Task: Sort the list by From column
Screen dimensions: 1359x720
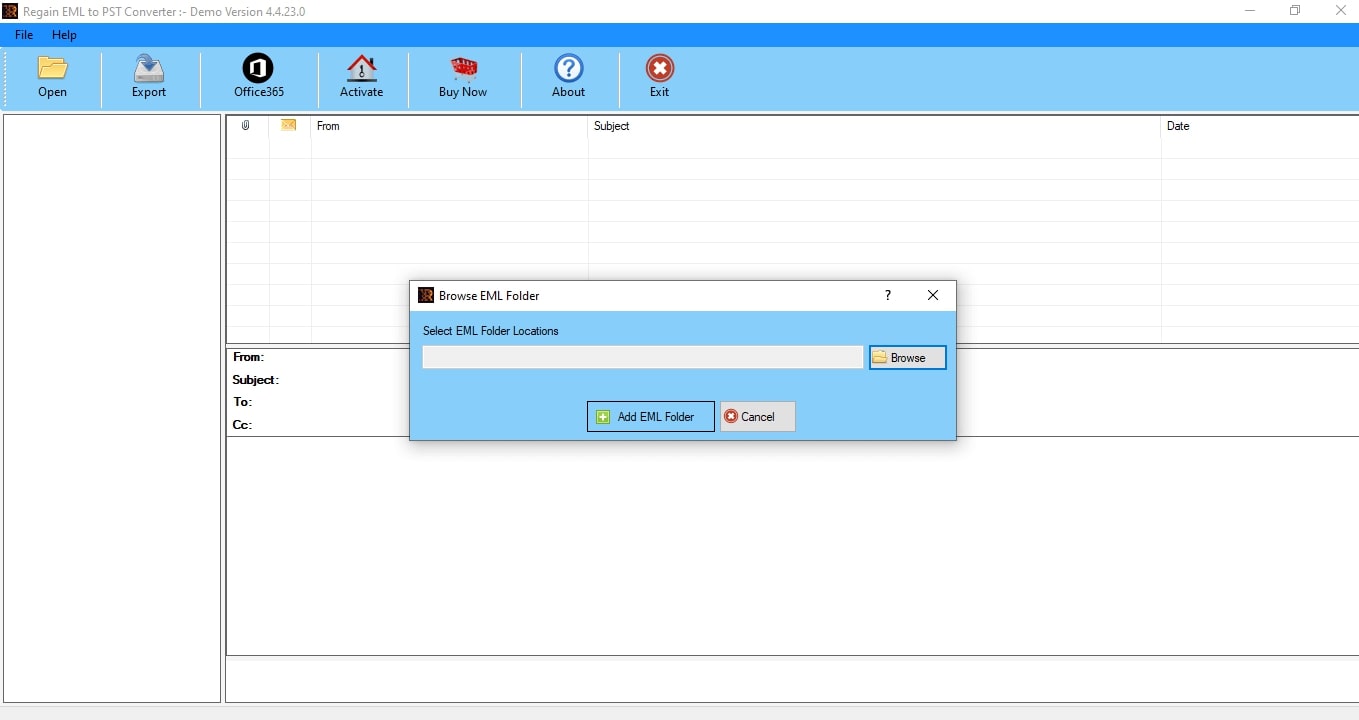Action: coord(449,126)
